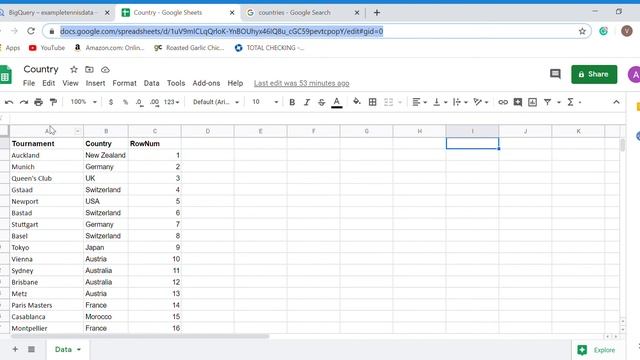Image resolution: width=640 pixels, height=360 pixels.
Task: Select the cell containing New Zealand
Action: (106, 155)
